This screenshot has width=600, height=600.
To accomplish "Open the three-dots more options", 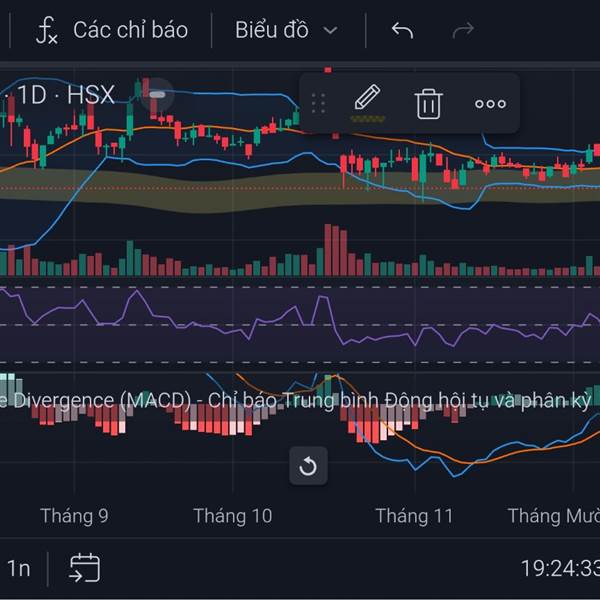I will pos(490,103).
